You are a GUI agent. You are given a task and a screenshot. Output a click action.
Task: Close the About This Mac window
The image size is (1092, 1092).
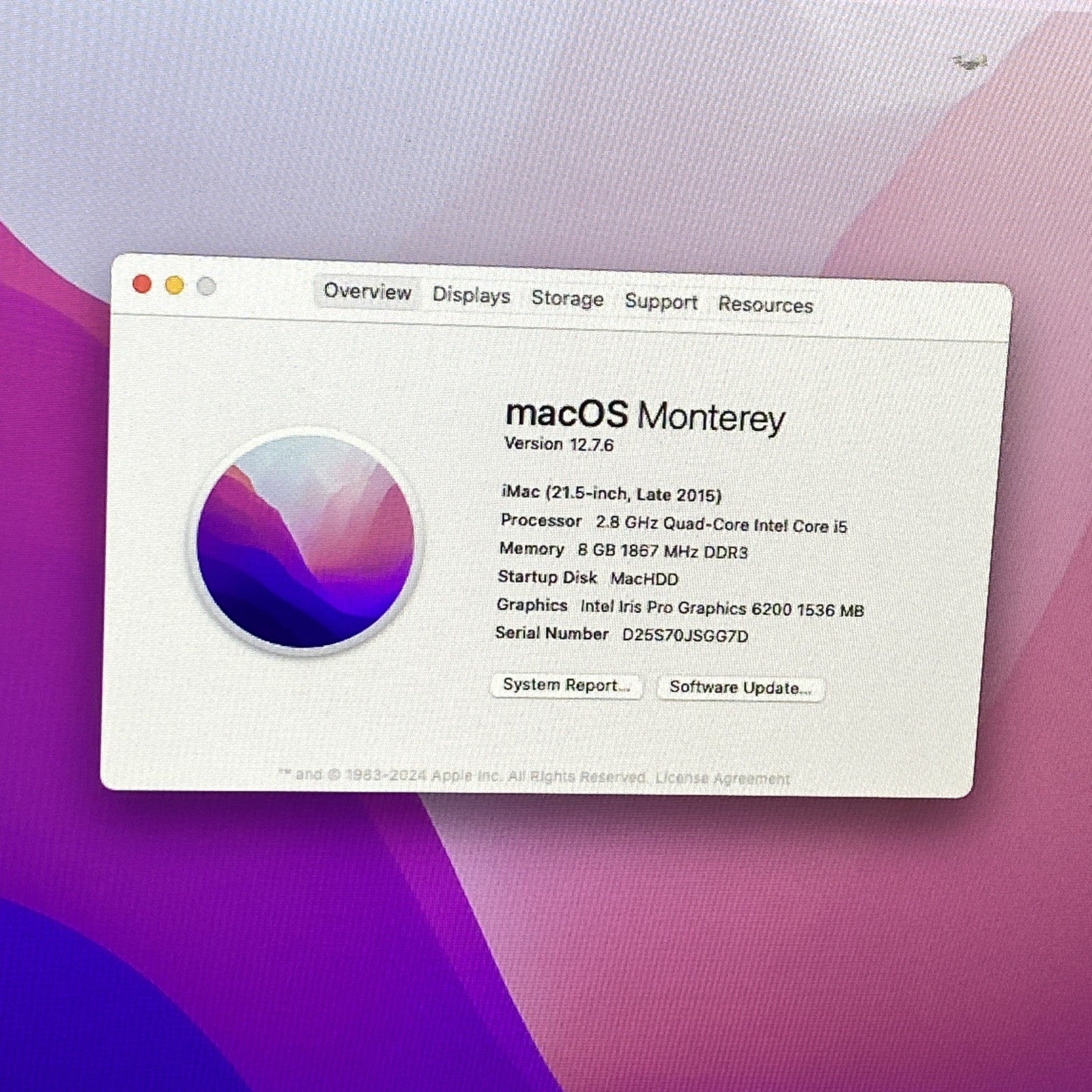pyautogui.click(x=142, y=284)
